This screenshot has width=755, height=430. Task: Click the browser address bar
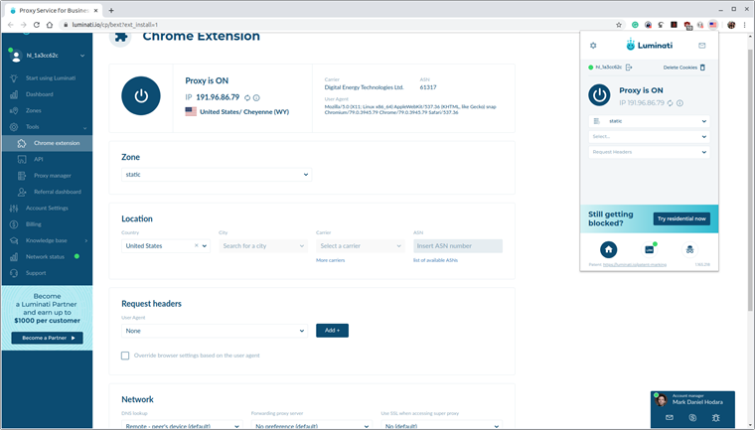click(337, 25)
